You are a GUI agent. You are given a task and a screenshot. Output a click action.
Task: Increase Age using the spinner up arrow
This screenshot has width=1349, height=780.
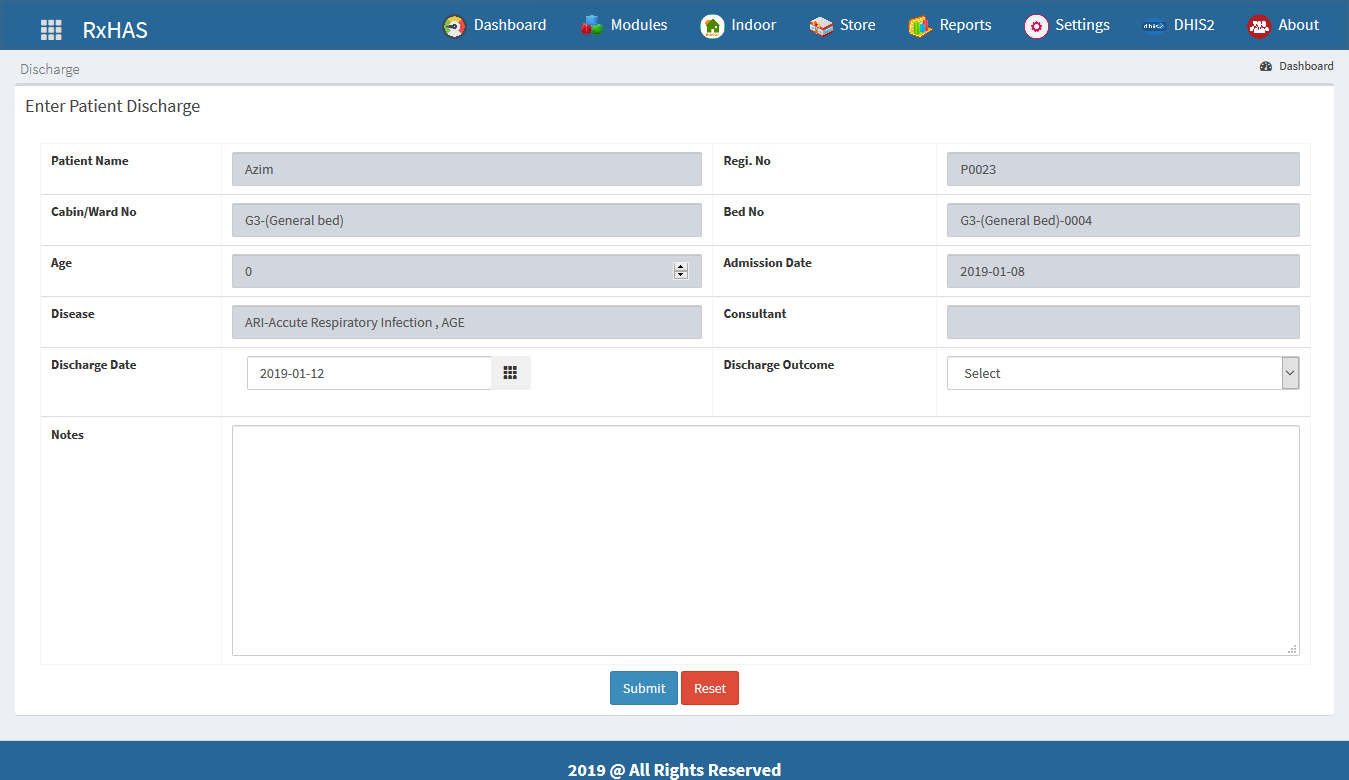[x=681, y=266]
